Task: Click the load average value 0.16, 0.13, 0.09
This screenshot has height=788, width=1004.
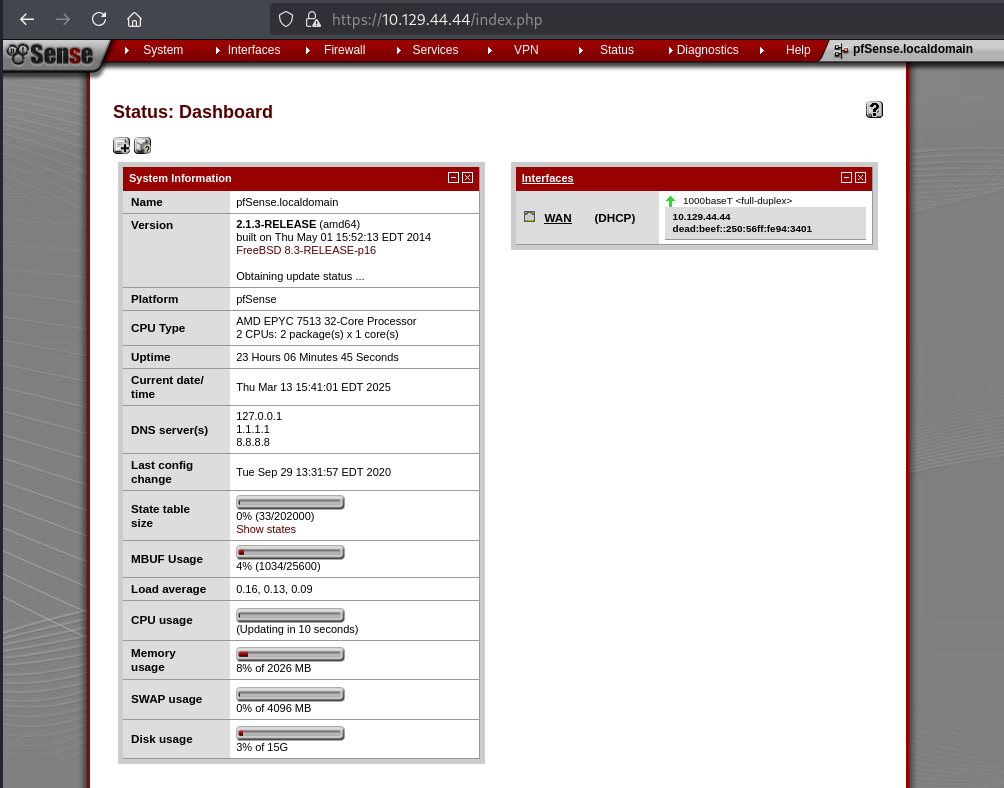Action: point(274,589)
